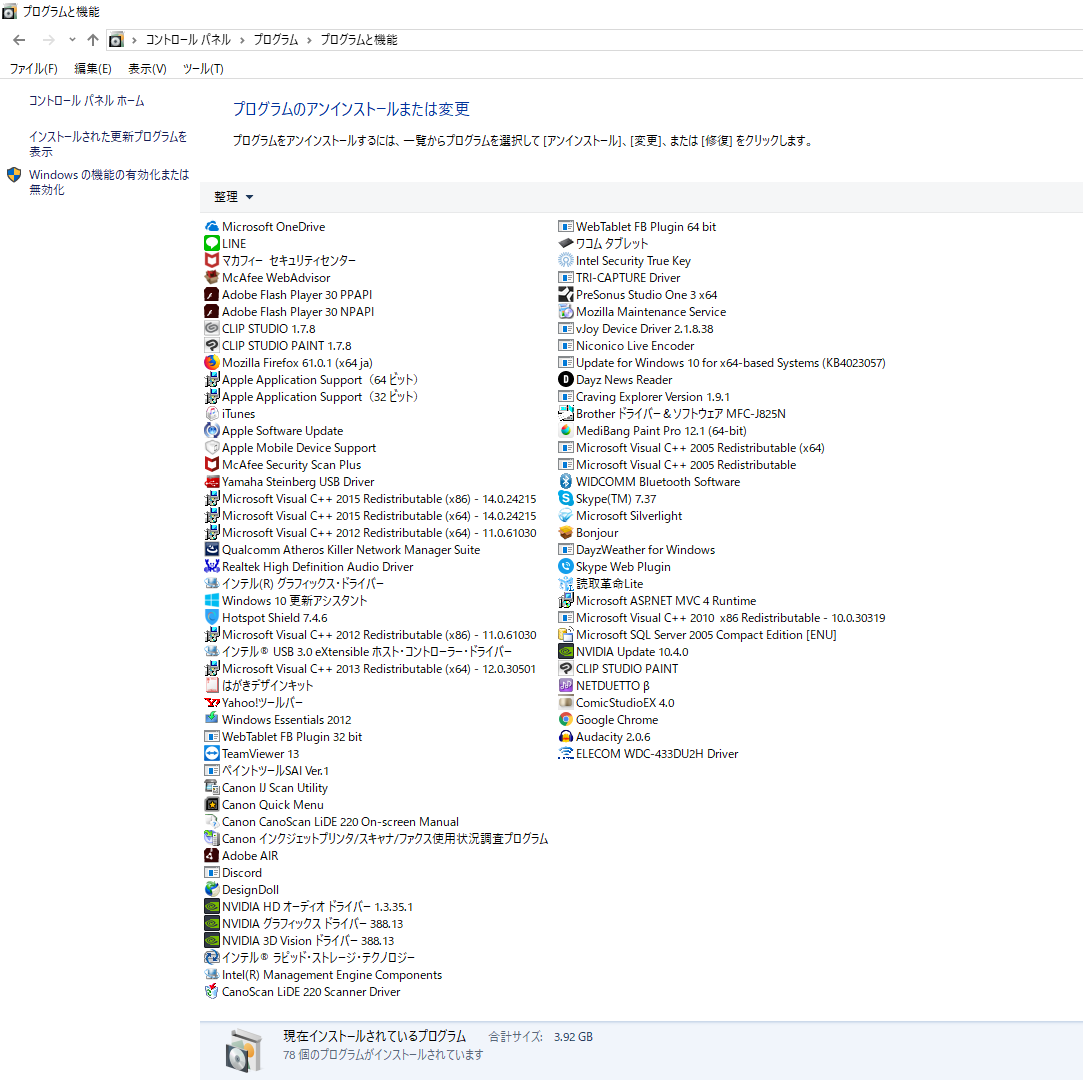Select Discord in the program list
This screenshot has width=1083, height=1080.
233,873
